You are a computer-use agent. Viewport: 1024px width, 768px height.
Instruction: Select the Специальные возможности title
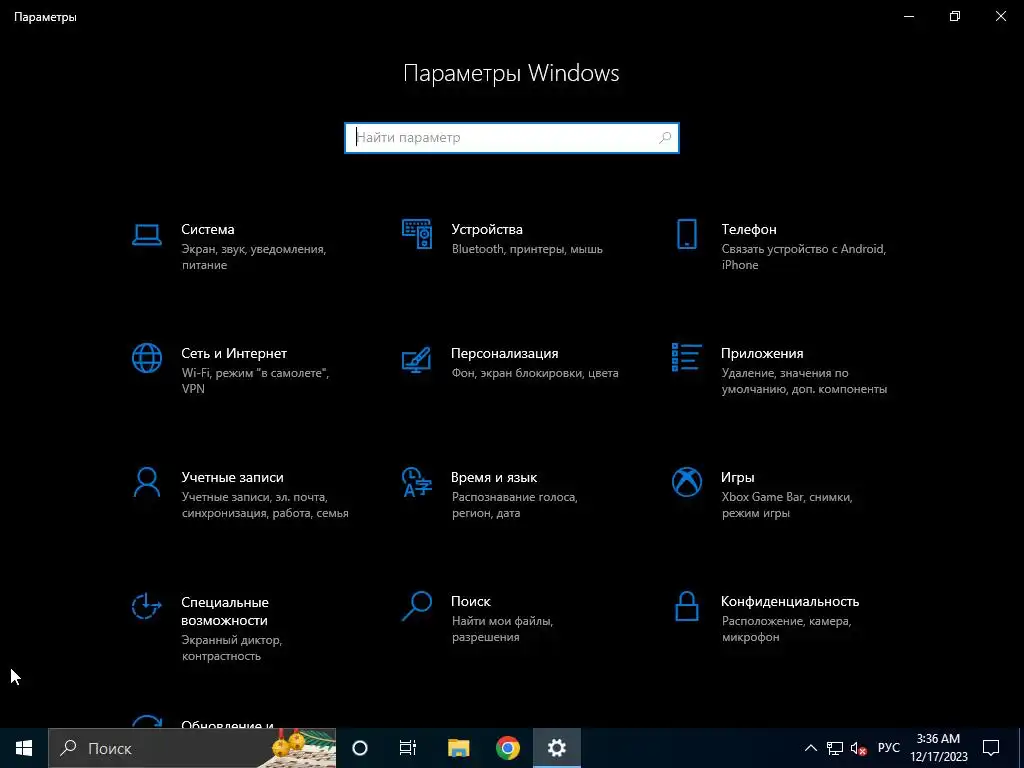(x=224, y=611)
